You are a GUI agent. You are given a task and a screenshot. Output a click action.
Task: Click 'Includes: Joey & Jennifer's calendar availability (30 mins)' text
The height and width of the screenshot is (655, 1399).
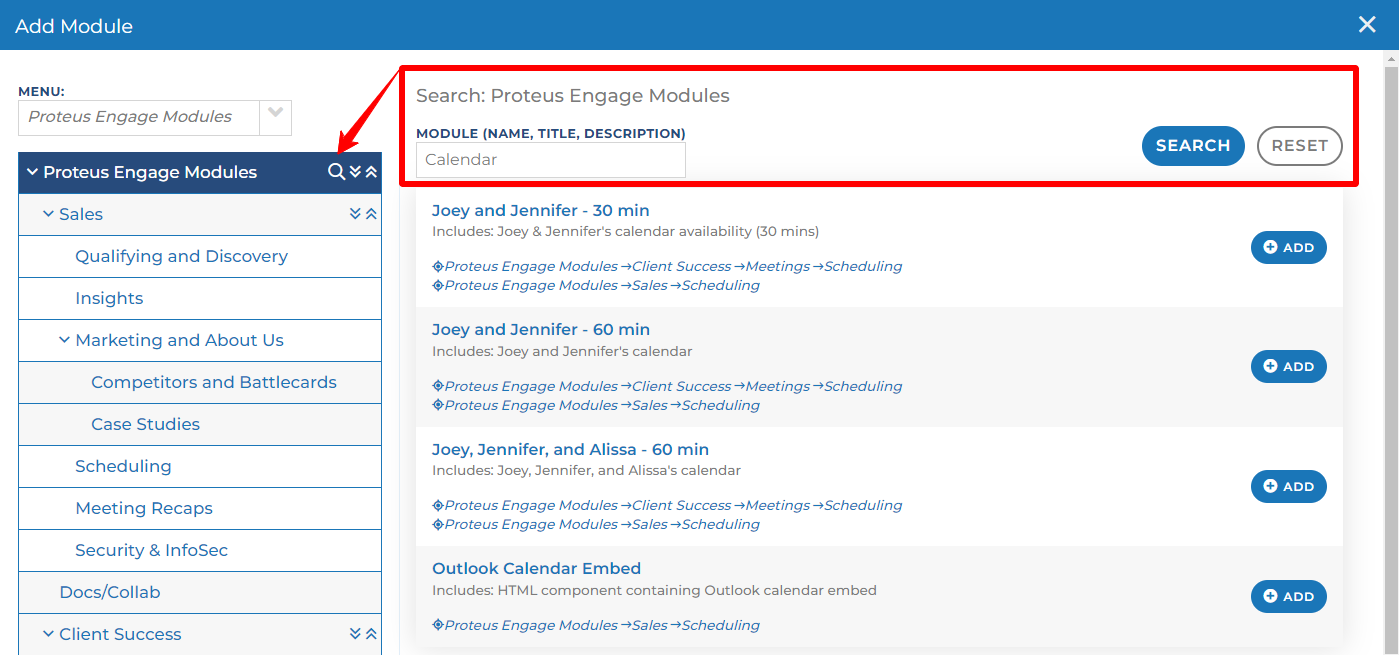[x=625, y=232]
